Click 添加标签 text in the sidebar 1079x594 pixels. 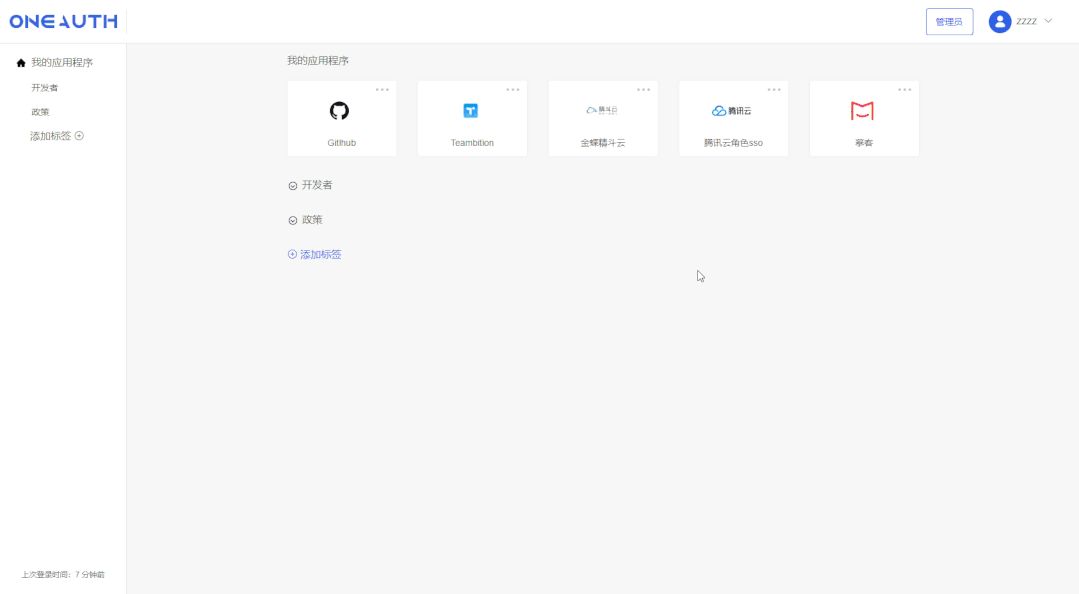[50, 136]
